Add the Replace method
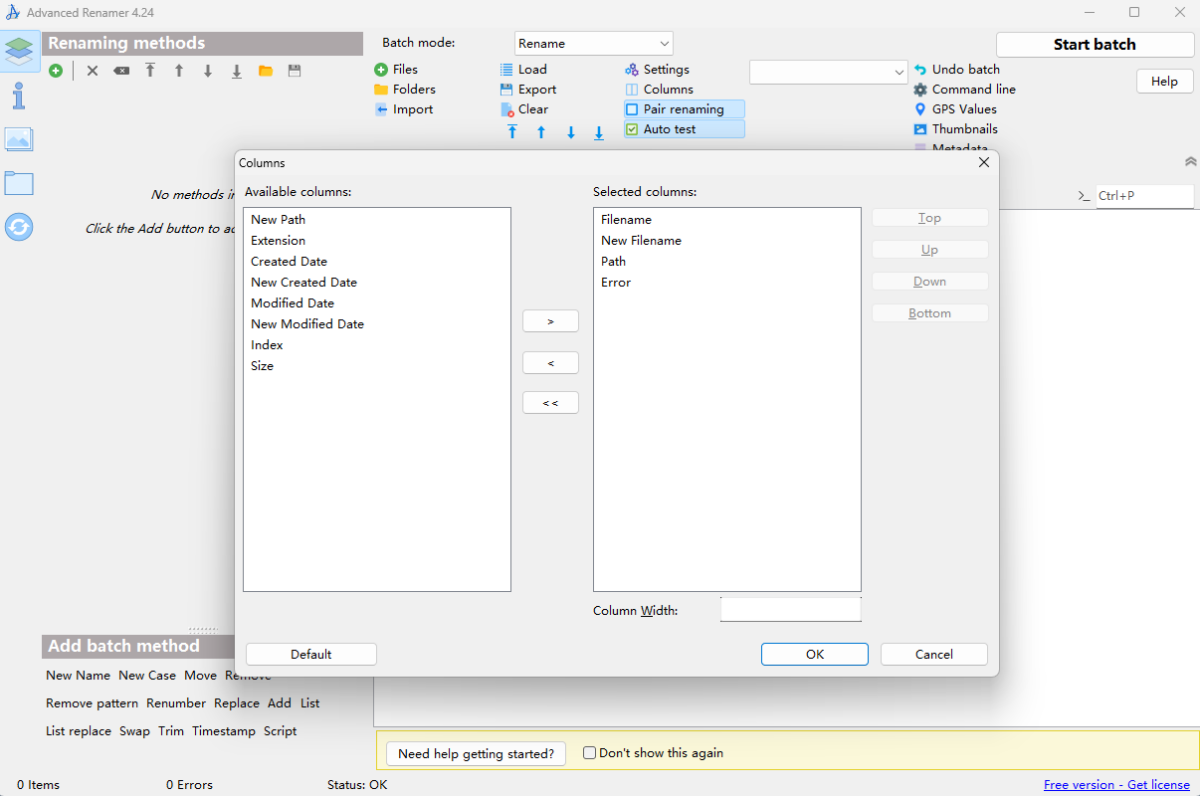Image resolution: width=1200 pixels, height=796 pixels. tap(237, 703)
